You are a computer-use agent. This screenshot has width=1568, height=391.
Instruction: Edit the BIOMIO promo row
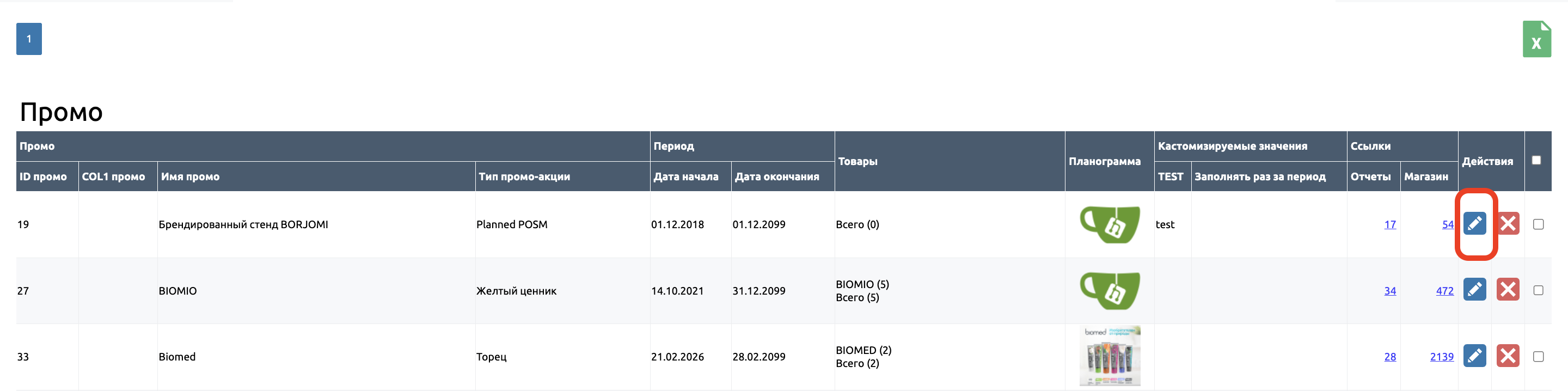[1474, 289]
